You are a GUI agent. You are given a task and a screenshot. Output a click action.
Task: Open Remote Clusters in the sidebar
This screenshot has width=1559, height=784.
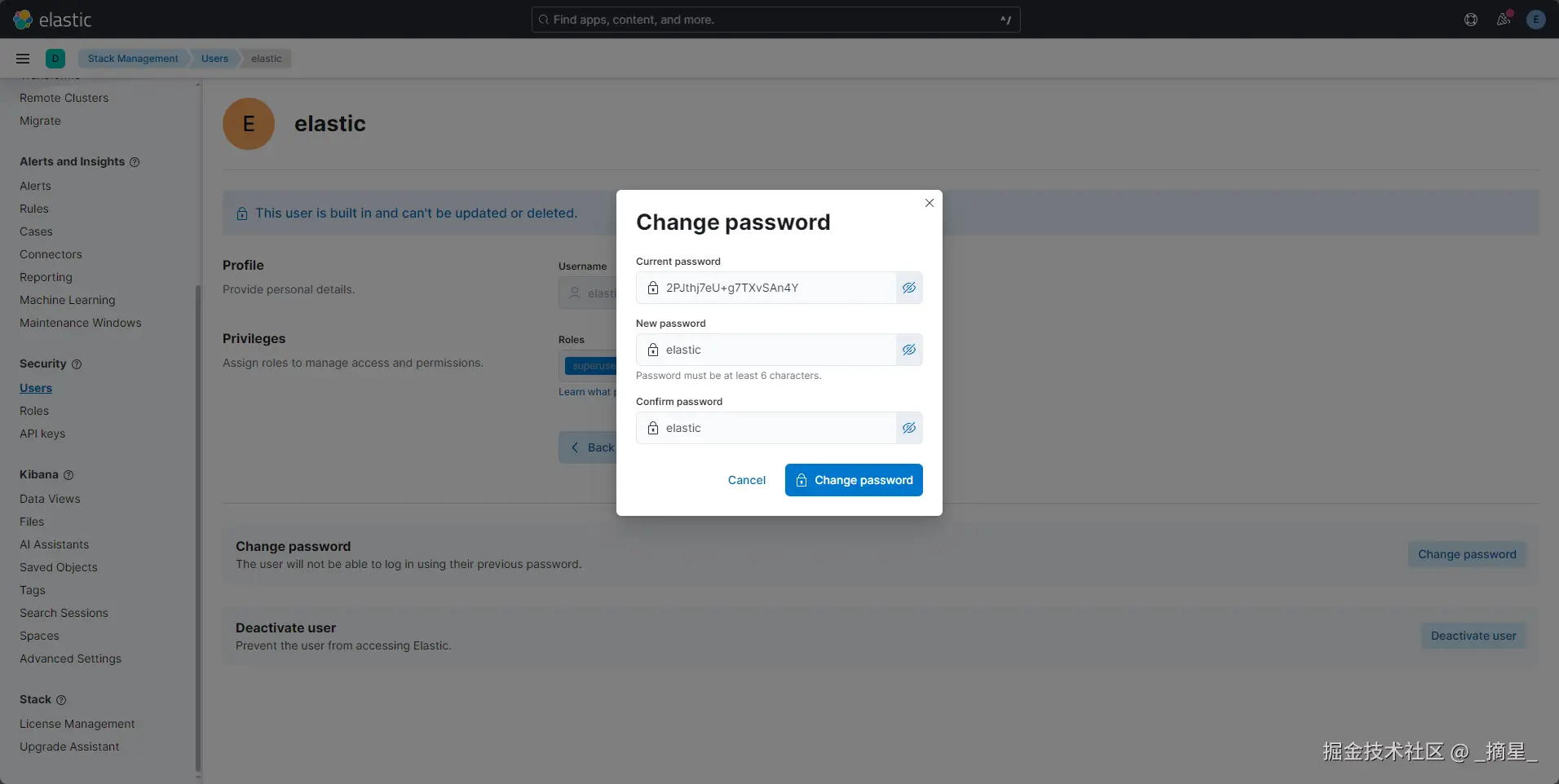[64, 98]
